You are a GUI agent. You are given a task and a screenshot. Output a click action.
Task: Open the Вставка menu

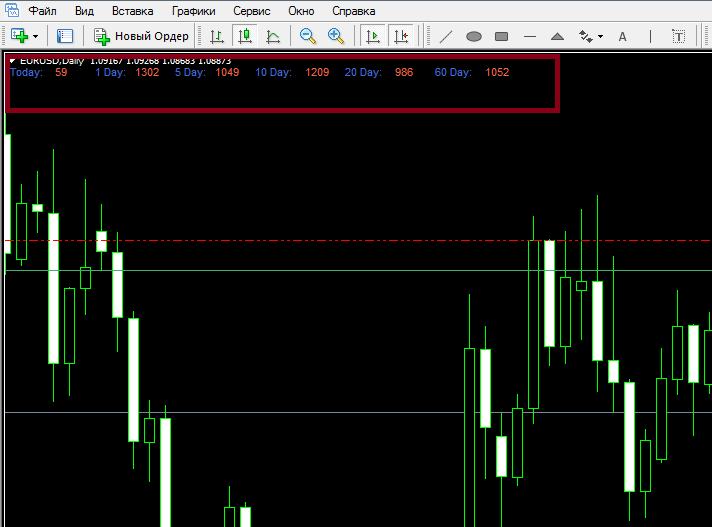pos(133,11)
